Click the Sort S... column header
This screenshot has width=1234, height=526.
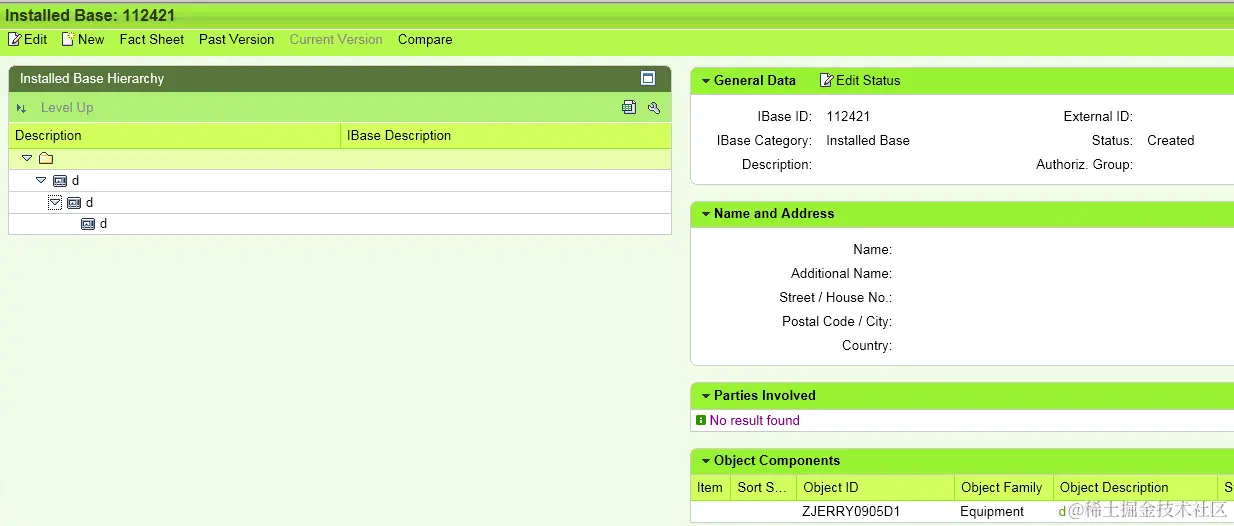click(x=763, y=487)
